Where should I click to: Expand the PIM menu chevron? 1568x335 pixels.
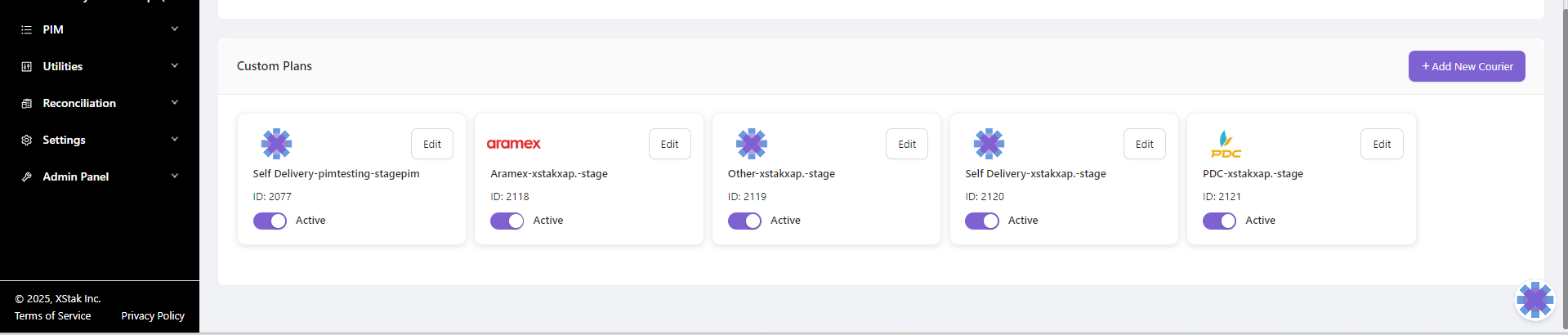click(x=174, y=29)
